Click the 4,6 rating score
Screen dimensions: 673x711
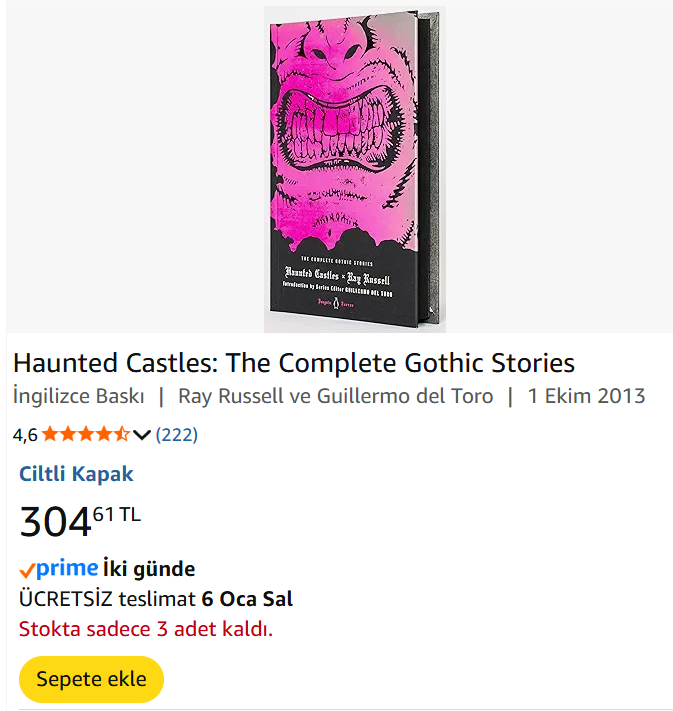[25, 435]
